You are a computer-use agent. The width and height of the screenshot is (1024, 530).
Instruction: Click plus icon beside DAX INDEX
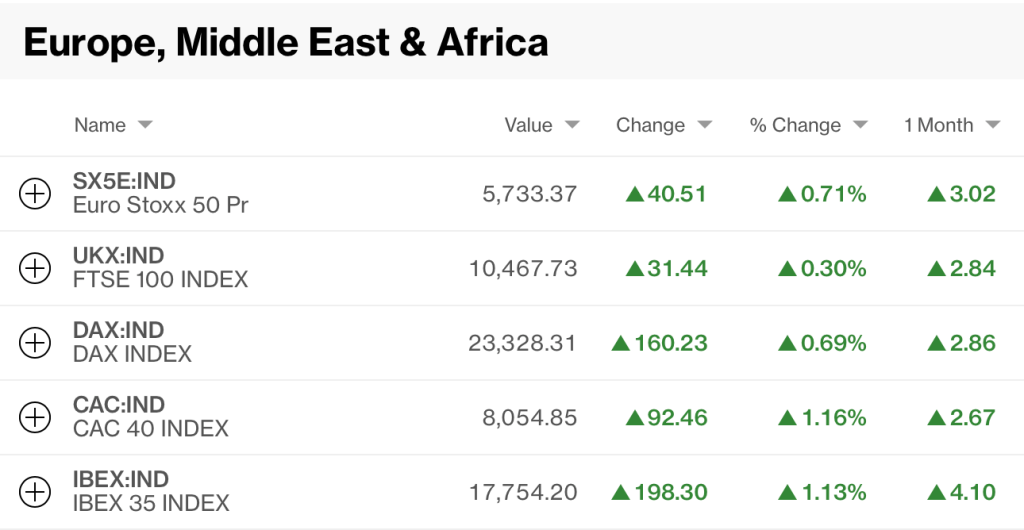pyautogui.click(x=35, y=342)
